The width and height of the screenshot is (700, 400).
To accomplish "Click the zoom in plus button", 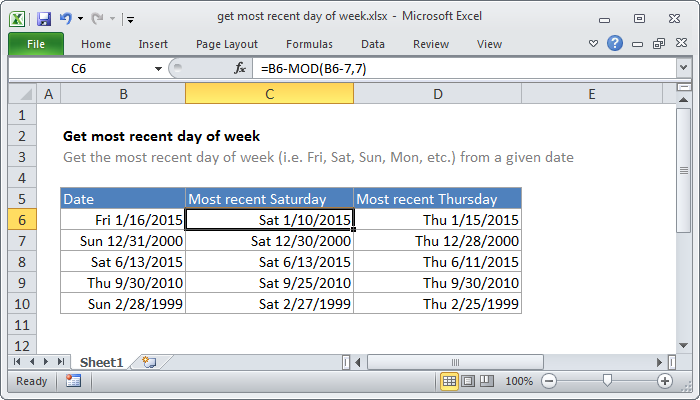I will click(x=665, y=381).
